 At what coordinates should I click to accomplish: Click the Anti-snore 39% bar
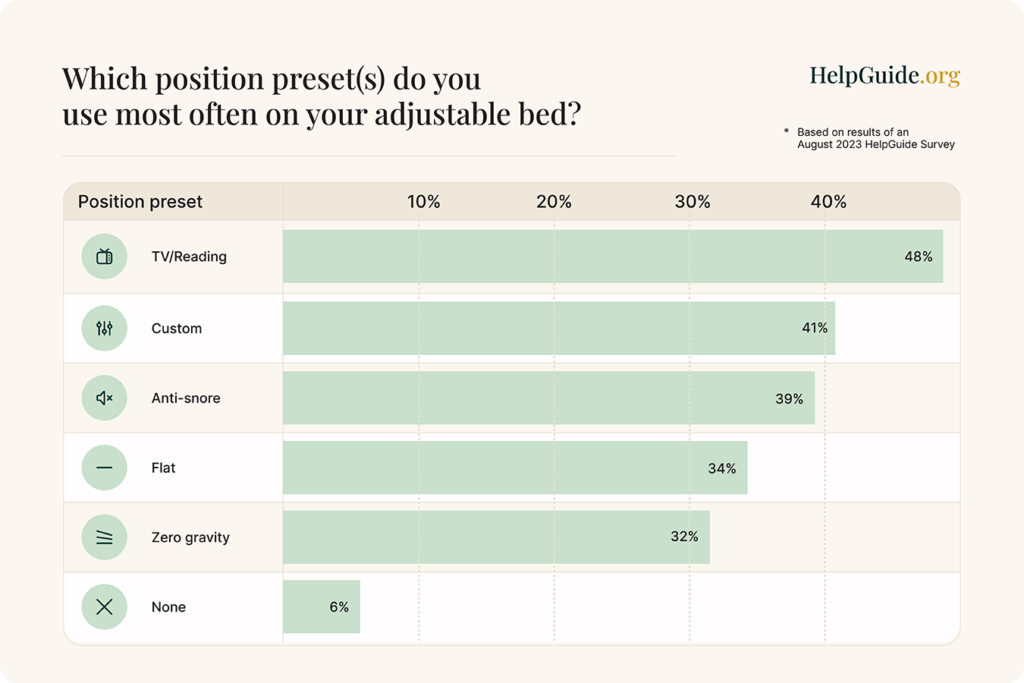click(x=548, y=398)
